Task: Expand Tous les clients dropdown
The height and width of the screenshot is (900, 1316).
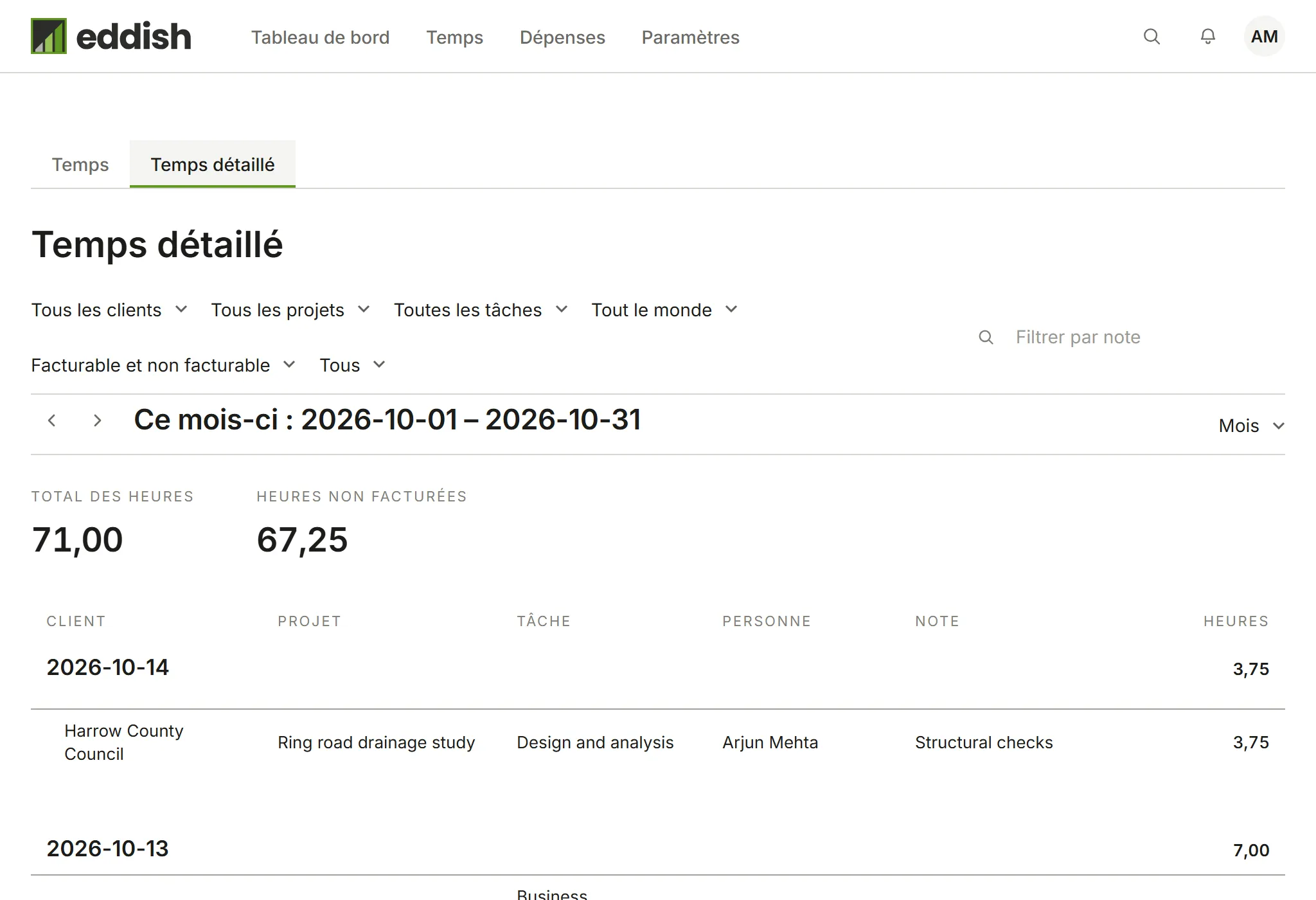Action: point(109,310)
